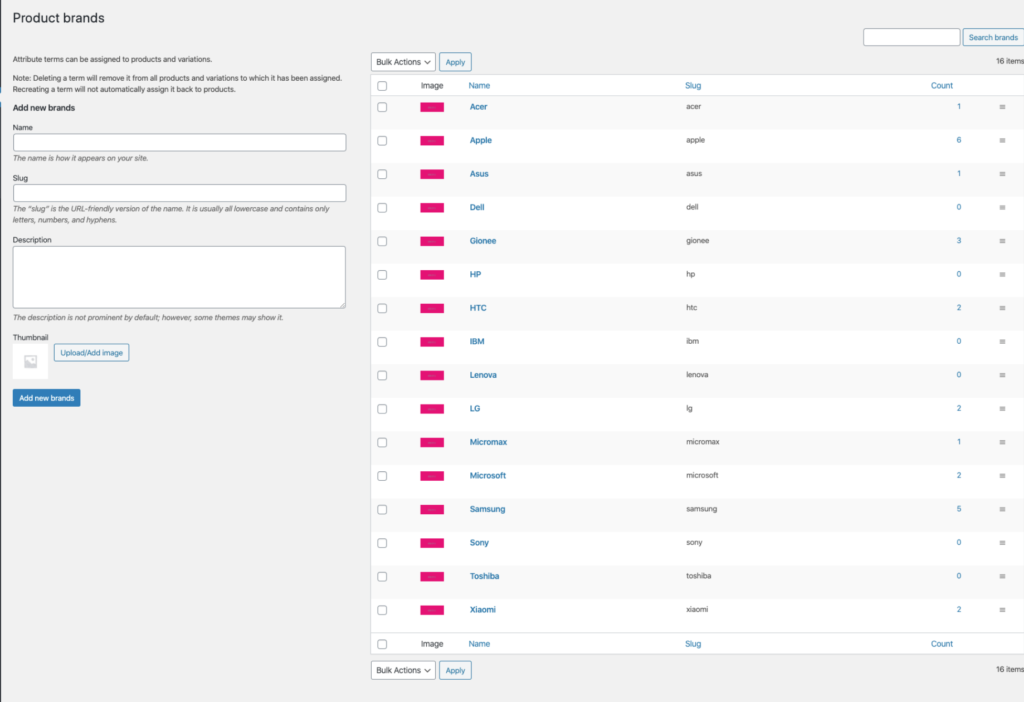Click the drag handle icon for IBM
1024x702 pixels.
(x=1002, y=342)
